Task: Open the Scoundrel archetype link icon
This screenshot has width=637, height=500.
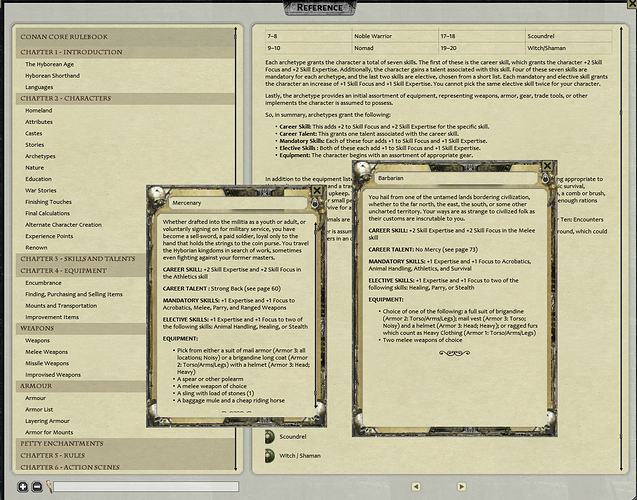Action: click(269, 437)
